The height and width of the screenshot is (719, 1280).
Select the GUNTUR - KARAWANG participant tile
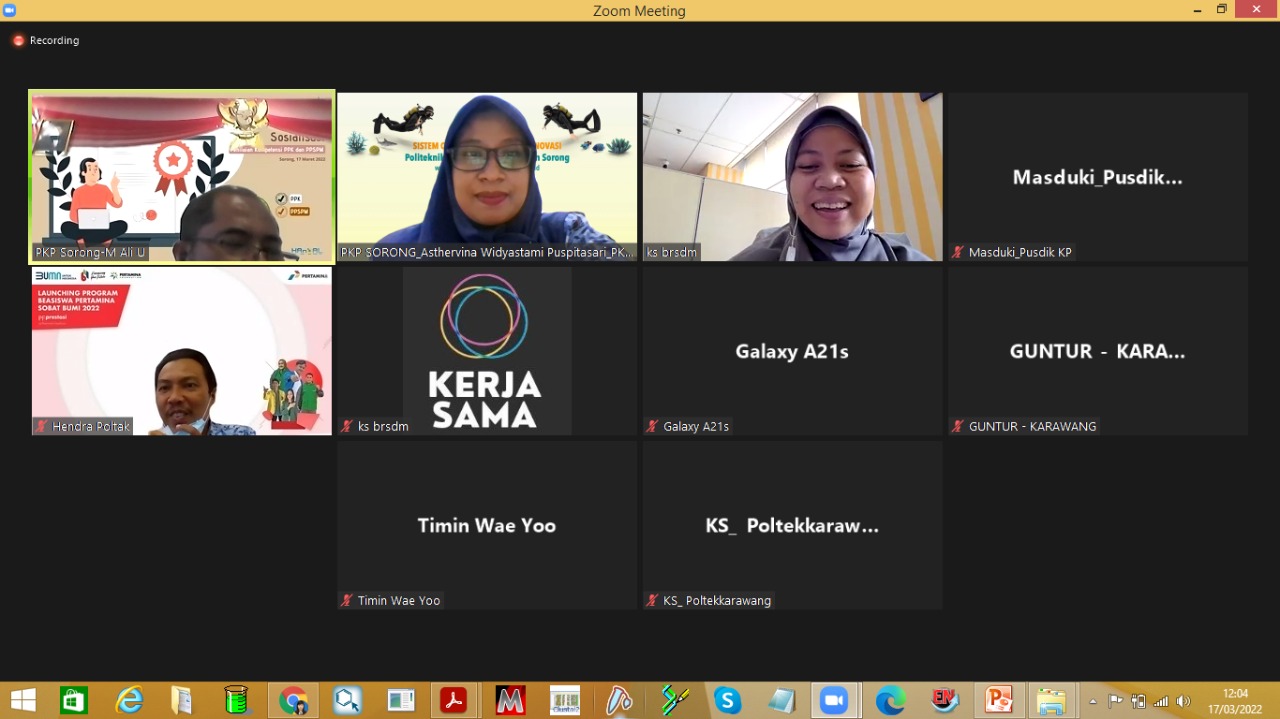(x=1097, y=351)
